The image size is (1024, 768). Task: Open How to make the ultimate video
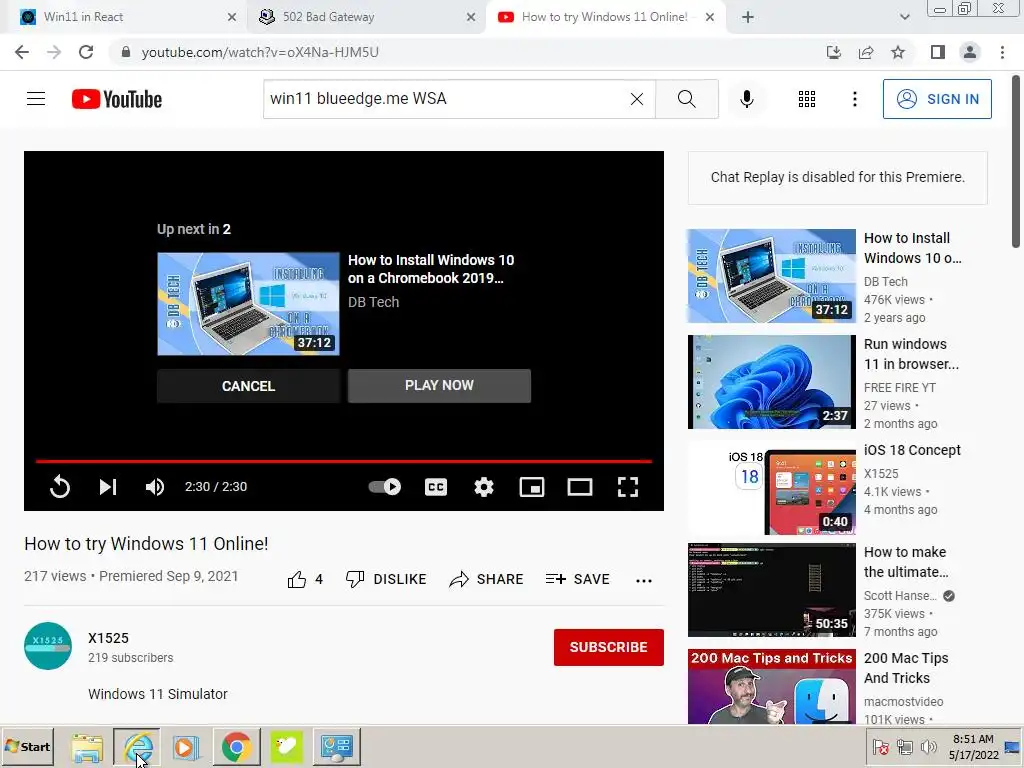[x=771, y=590]
